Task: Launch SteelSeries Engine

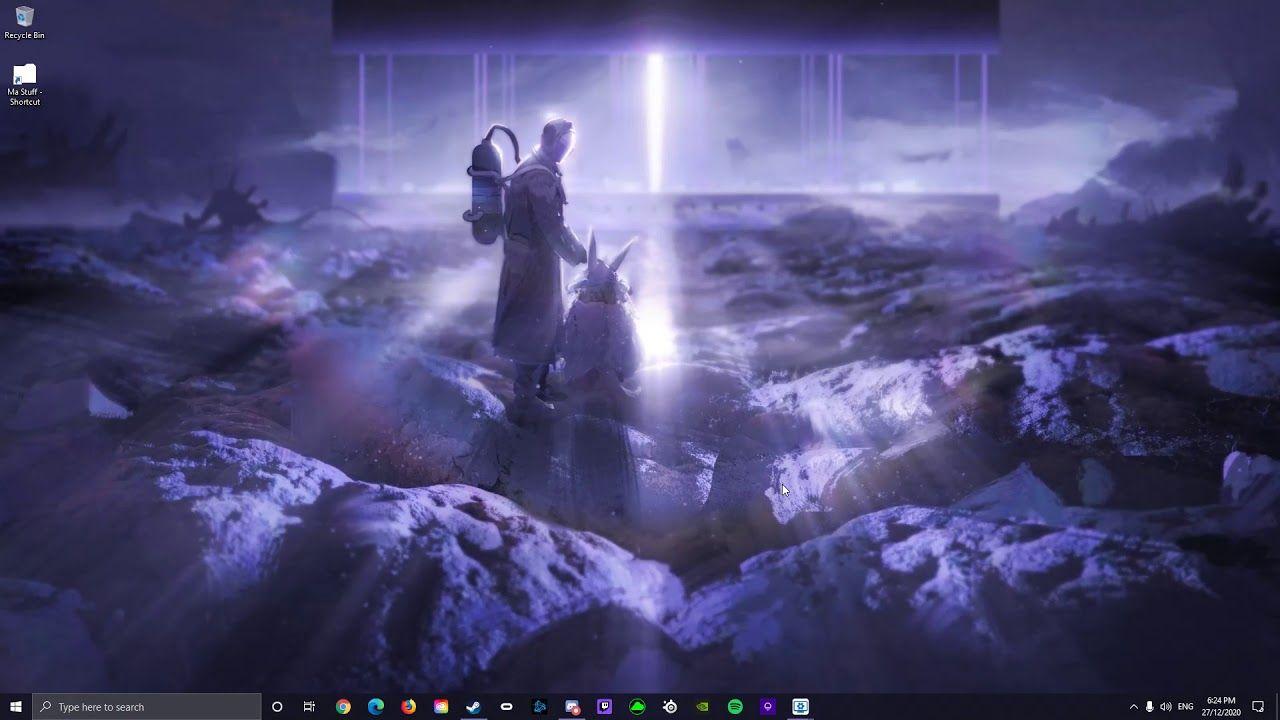Action: (x=669, y=706)
